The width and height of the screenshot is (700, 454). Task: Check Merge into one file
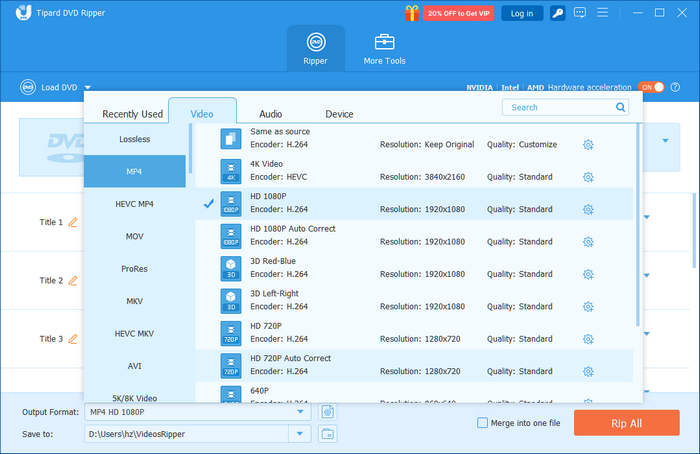(482, 423)
